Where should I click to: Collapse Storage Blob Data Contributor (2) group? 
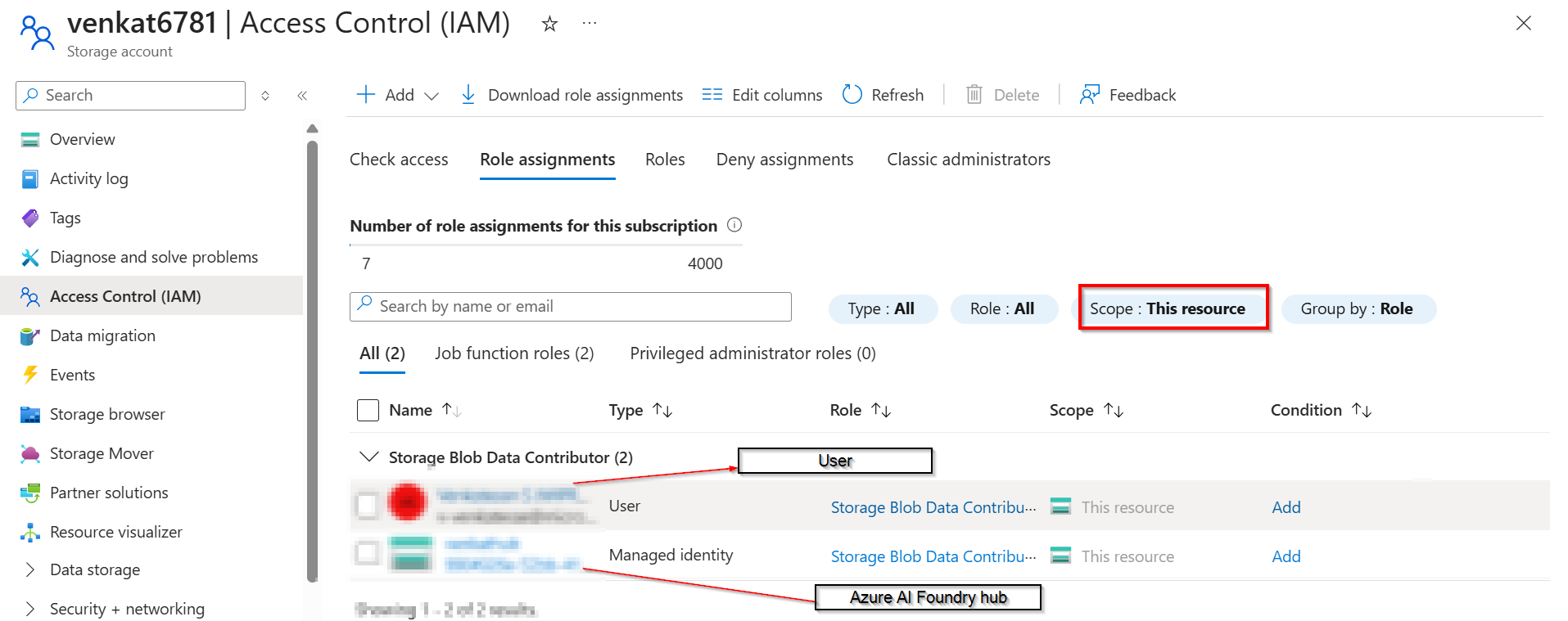pyautogui.click(x=369, y=457)
